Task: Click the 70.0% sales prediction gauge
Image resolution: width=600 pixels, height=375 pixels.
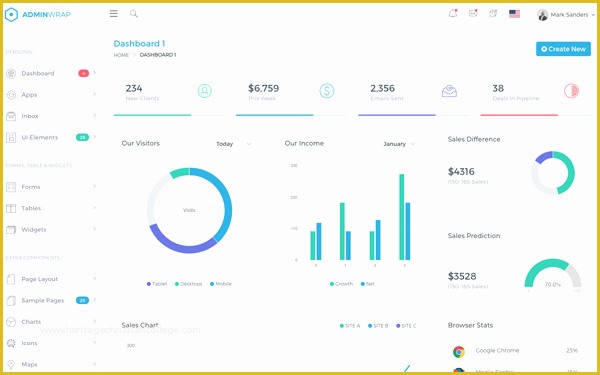Action: tap(553, 274)
